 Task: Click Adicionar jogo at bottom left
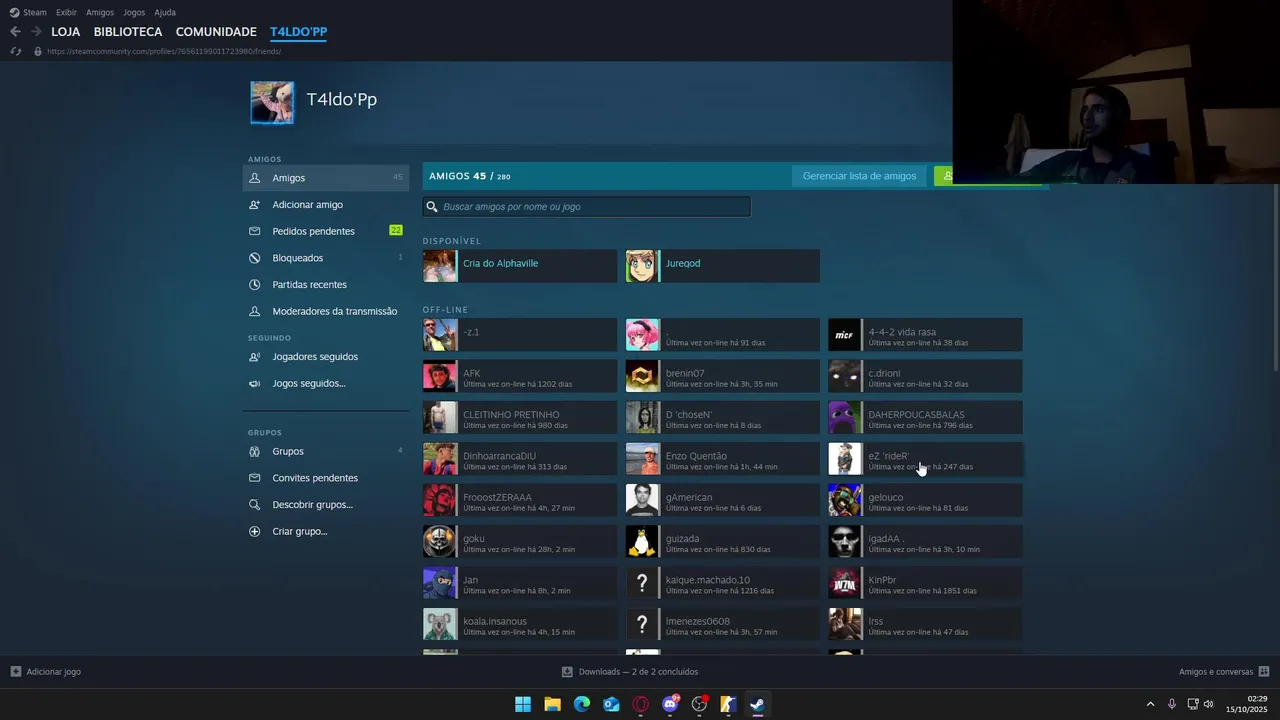pos(45,672)
